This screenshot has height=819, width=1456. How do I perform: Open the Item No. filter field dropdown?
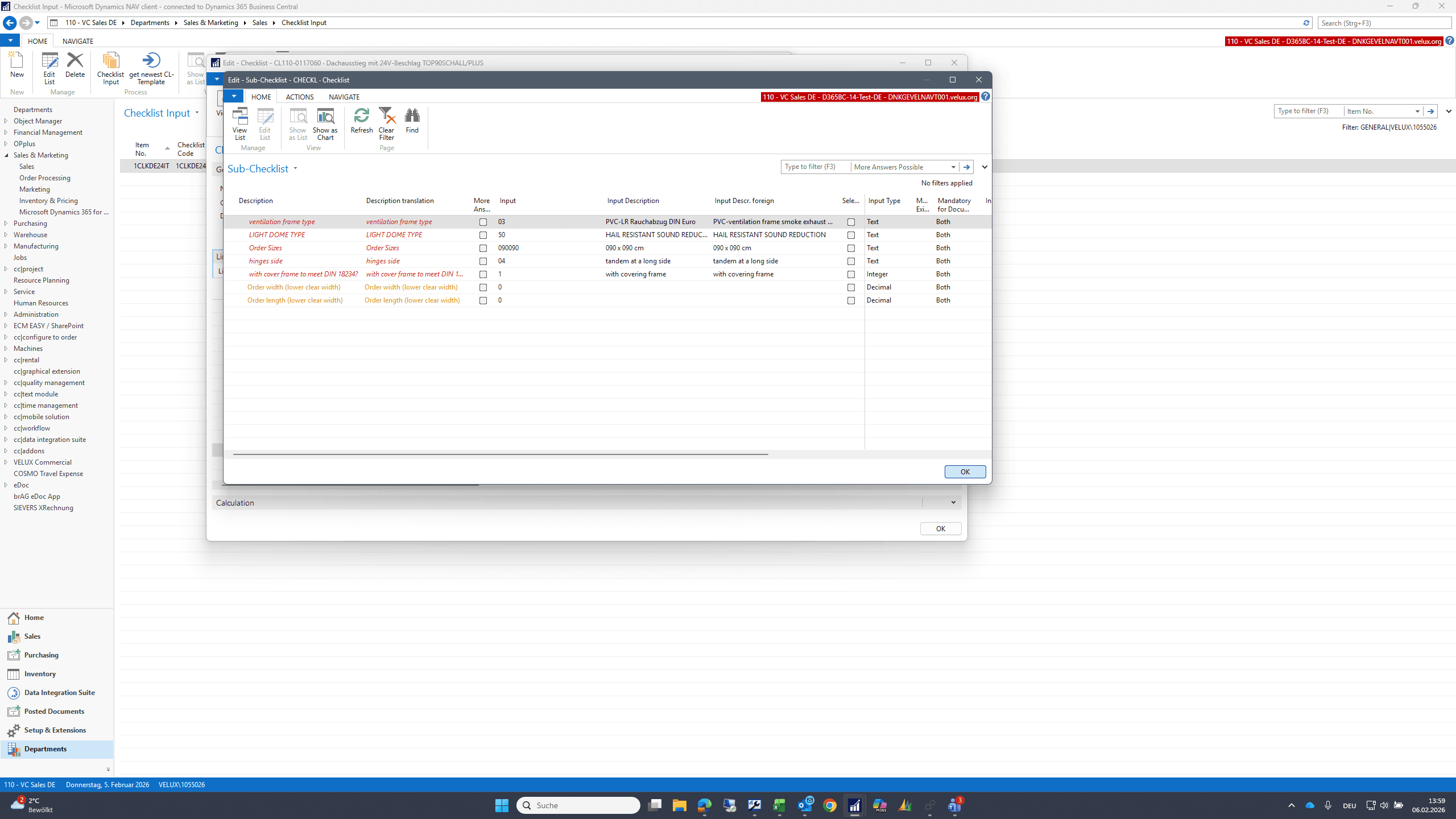tap(1417, 111)
